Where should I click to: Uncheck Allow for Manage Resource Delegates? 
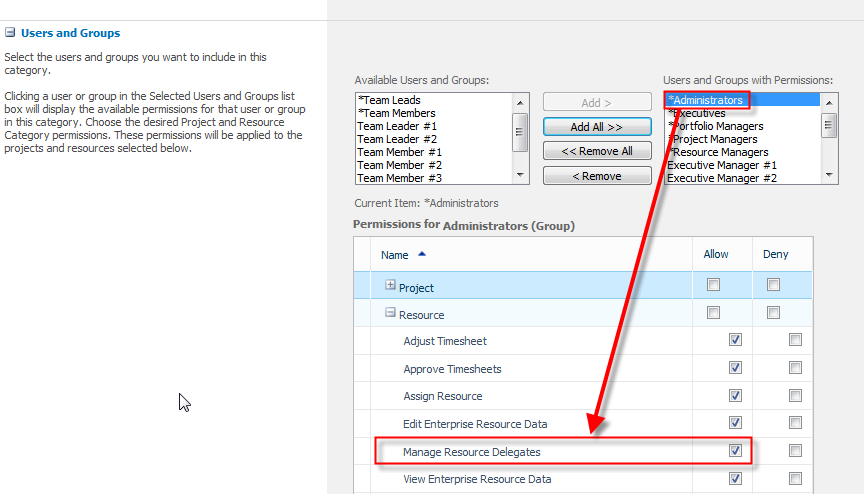point(736,451)
